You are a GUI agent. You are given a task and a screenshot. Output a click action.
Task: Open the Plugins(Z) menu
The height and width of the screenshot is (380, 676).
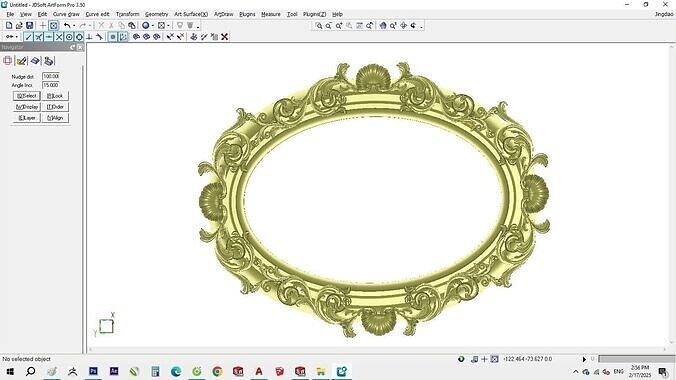[x=314, y=14]
